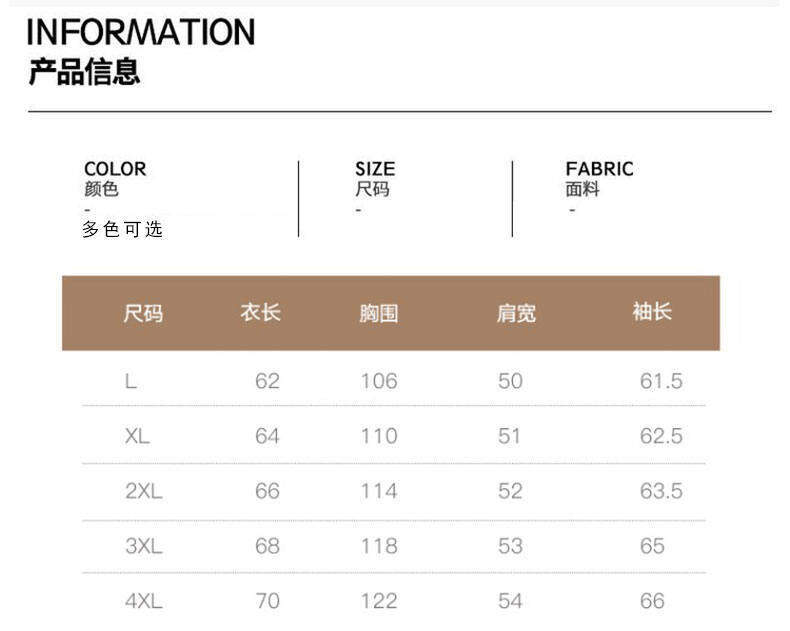
Task: Select the 3XL size row label
Action: [144, 546]
